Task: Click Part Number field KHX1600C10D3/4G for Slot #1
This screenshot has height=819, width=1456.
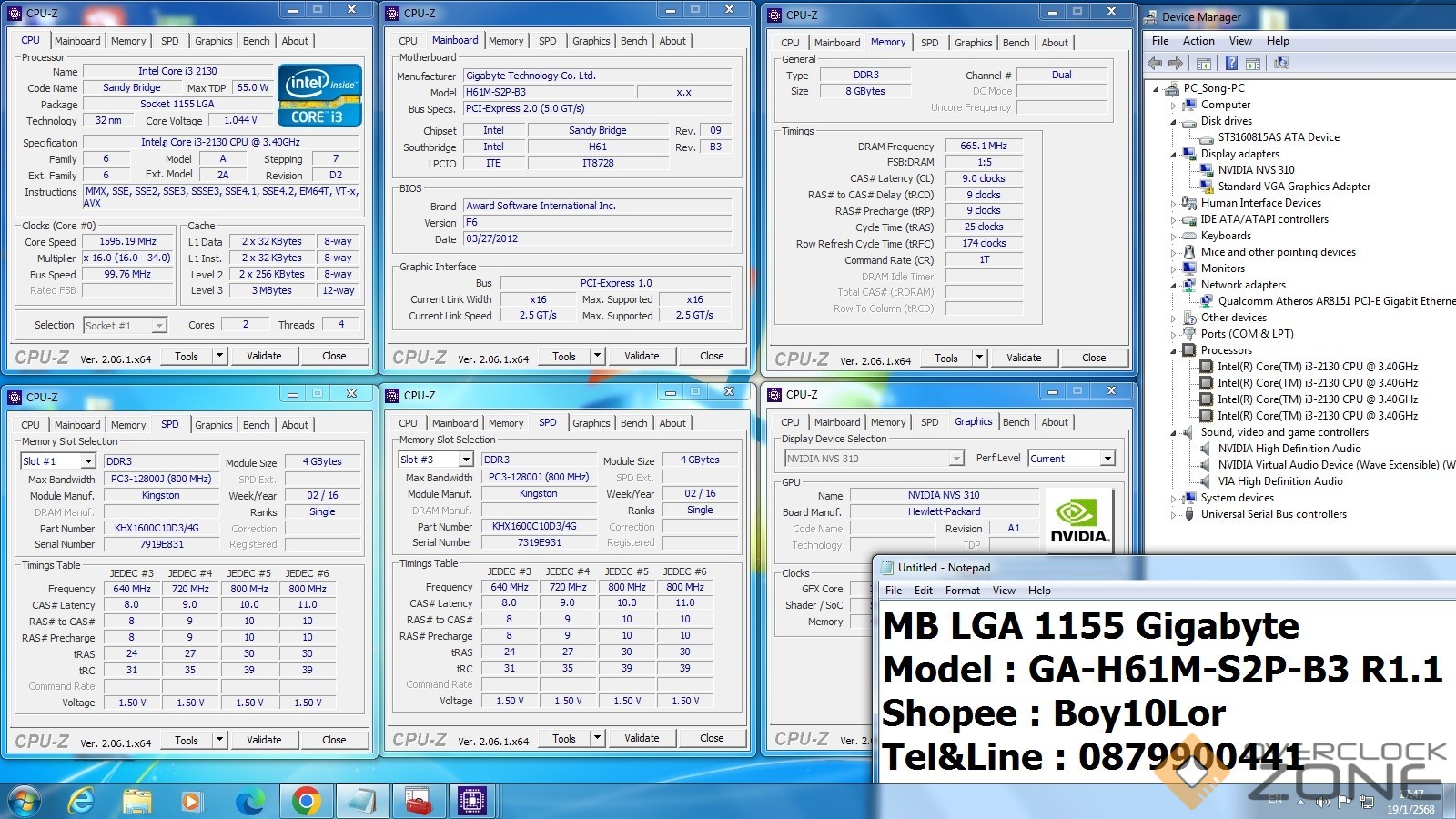Action: coord(161,528)
